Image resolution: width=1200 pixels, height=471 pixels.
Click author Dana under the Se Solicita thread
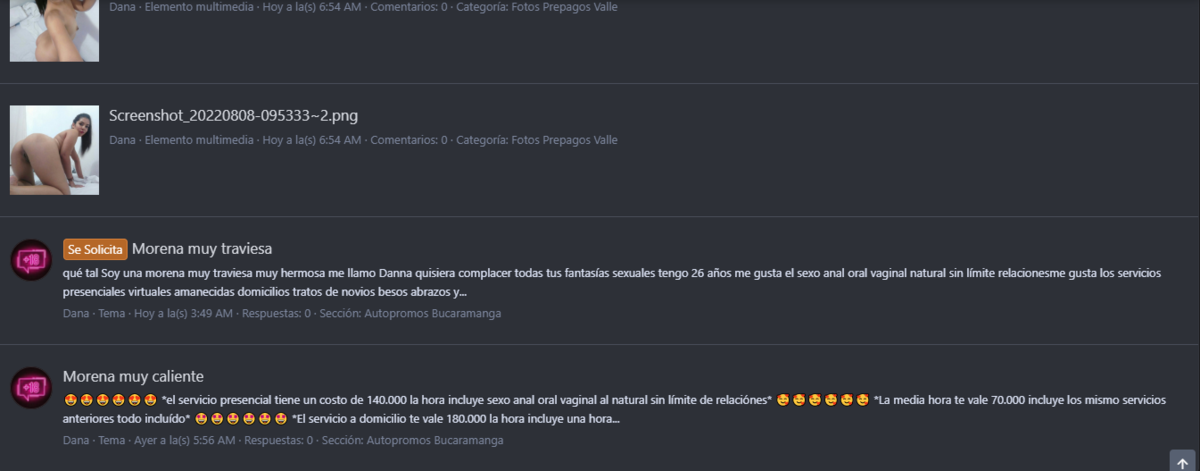coord(76,313)
